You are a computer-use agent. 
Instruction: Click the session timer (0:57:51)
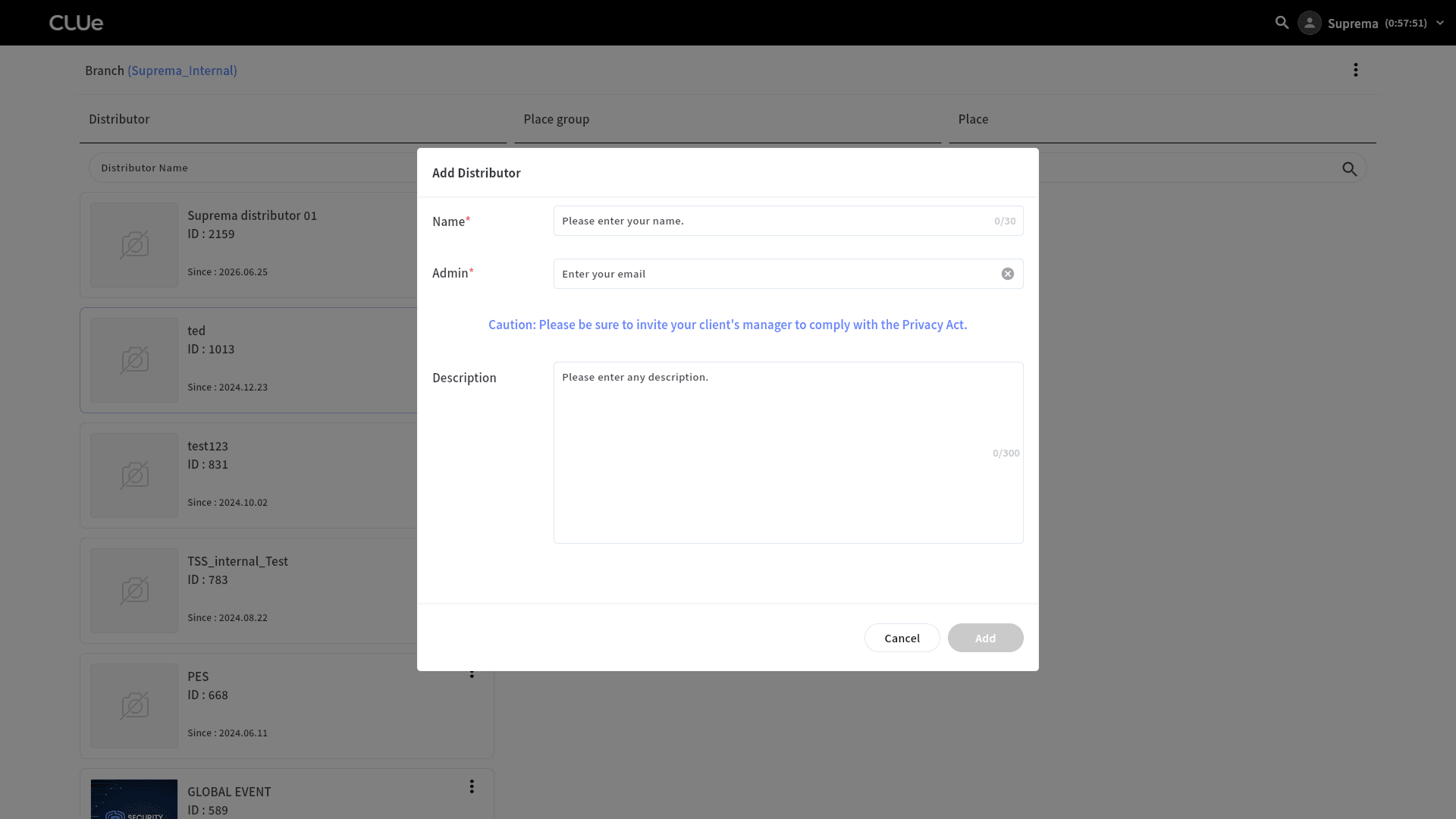click(x=1405, y=23)
